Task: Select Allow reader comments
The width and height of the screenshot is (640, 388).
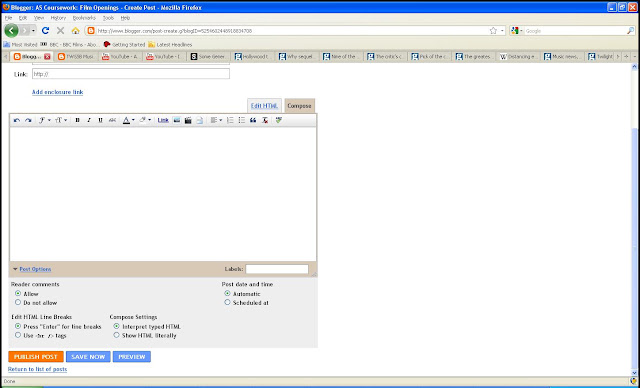Action: coord(18,293)
